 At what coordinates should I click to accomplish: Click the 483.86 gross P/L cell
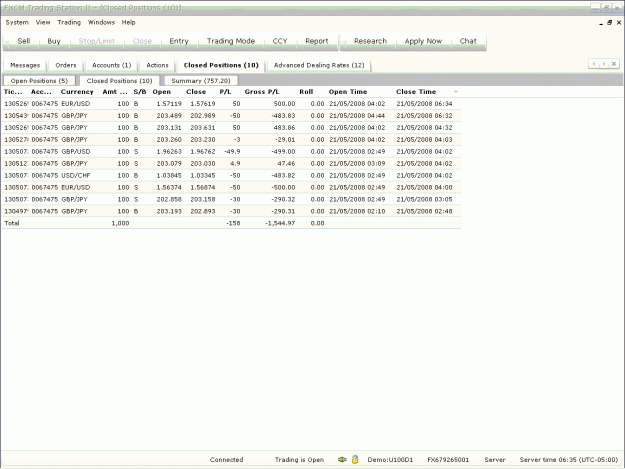click(x=284, y=128)
